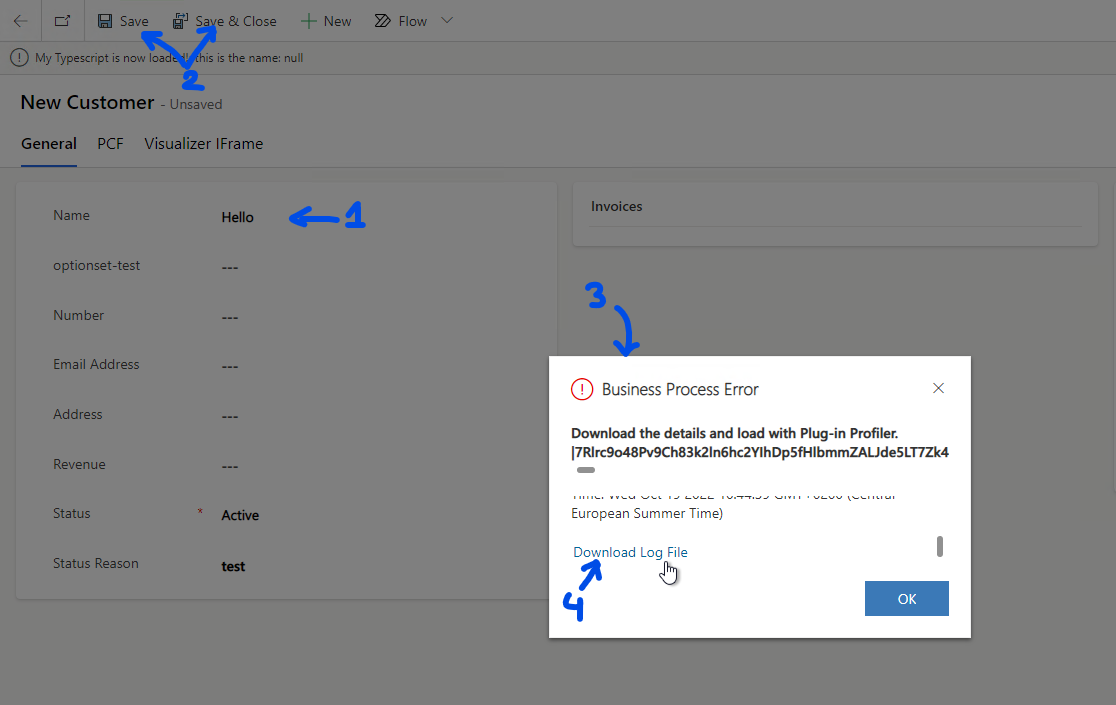Click the back arrow navigation icon
Viewport: 1116px width, 705px height.
click(x=20, y=20)
